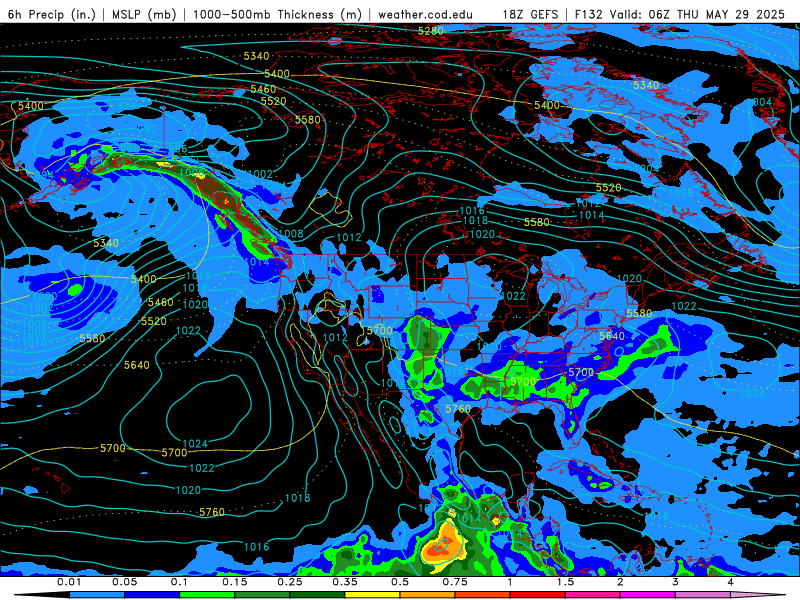
Task: Click the 'MSLP (mb)' header label
Action: 144,14
